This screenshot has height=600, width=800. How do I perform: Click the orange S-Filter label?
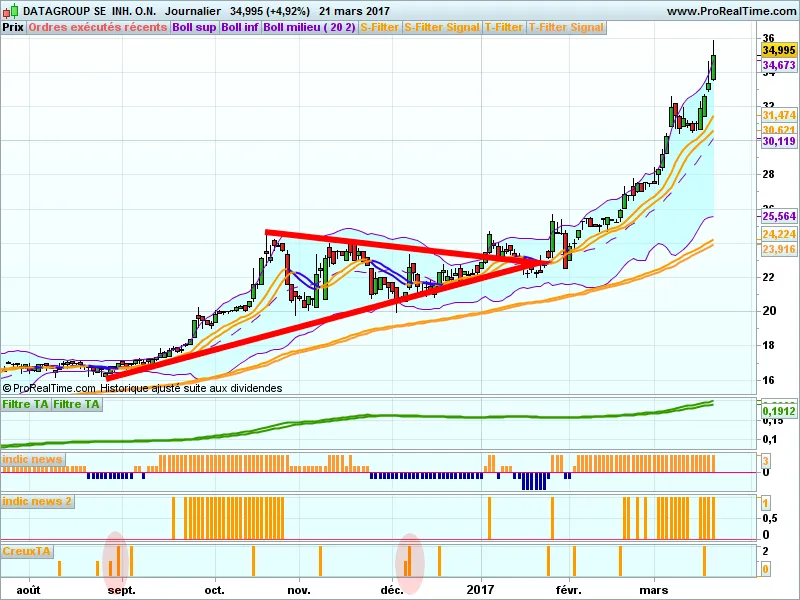[x=380, y=27]
